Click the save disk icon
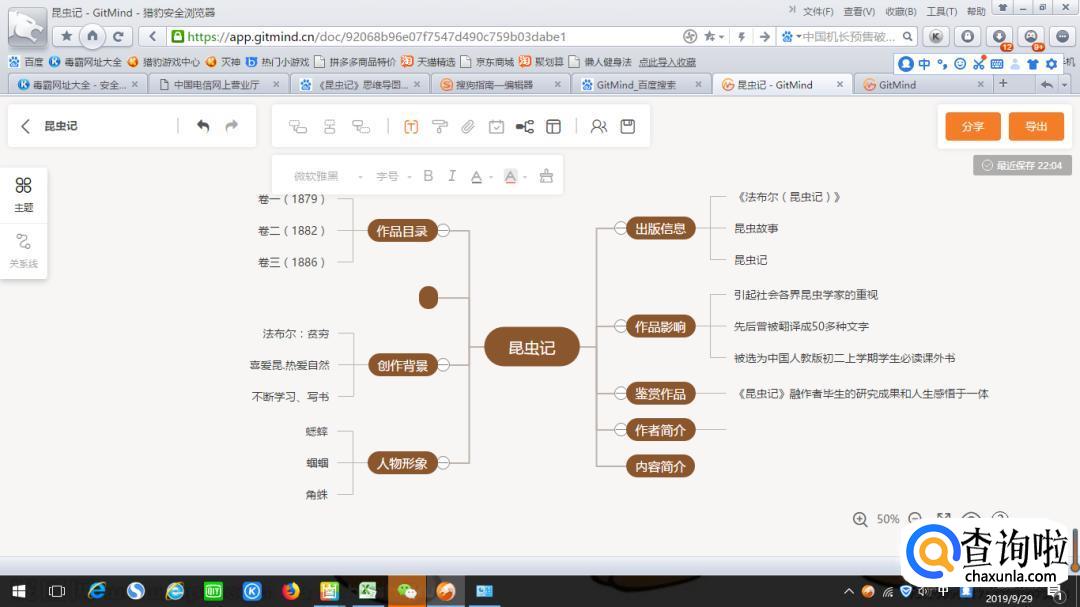1080x607 pixels. [628, 127]
